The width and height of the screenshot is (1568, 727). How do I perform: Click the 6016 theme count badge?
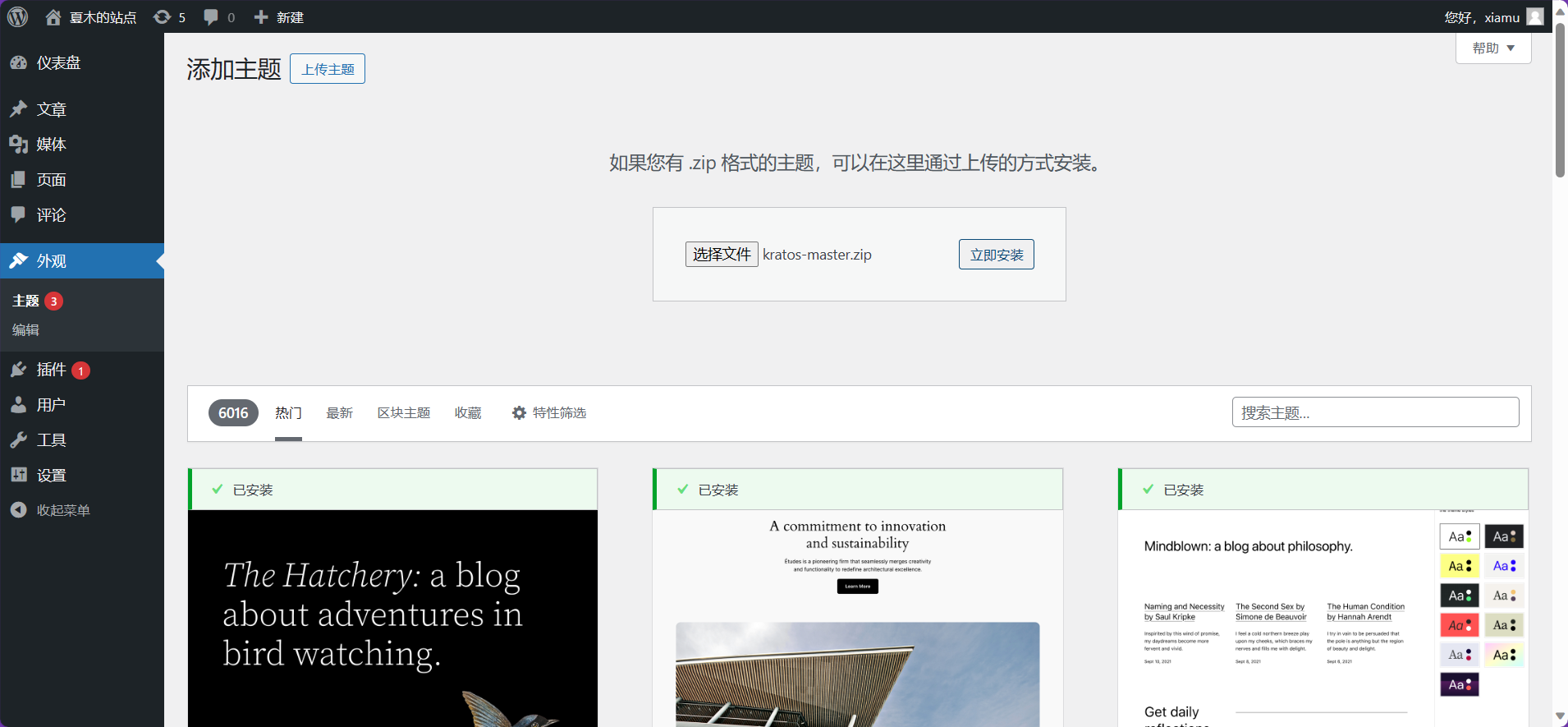[x=233, y=413]
